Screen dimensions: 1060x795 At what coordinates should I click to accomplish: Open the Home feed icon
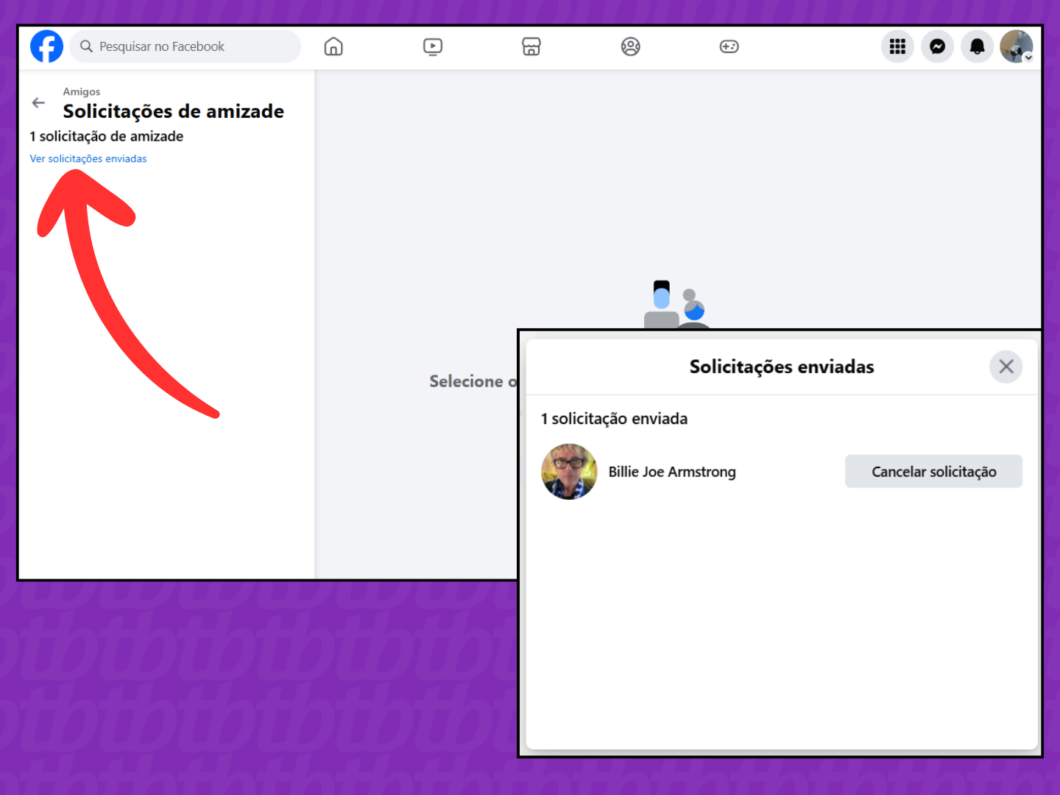point(333,46)
